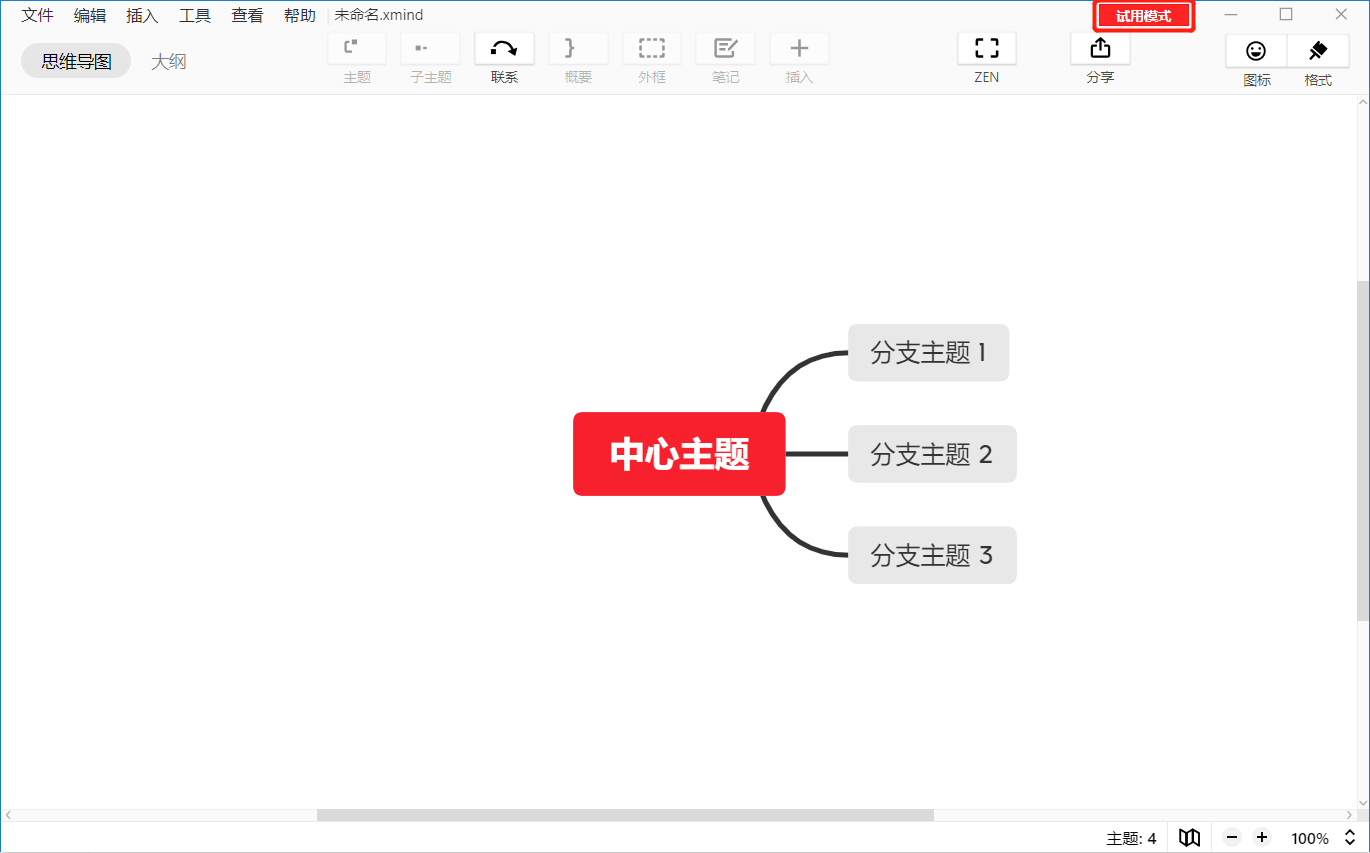Switch to the 大纲 outline tab
The width and height of the screenshot is (1370, 853).
click(x=169, y=61)
